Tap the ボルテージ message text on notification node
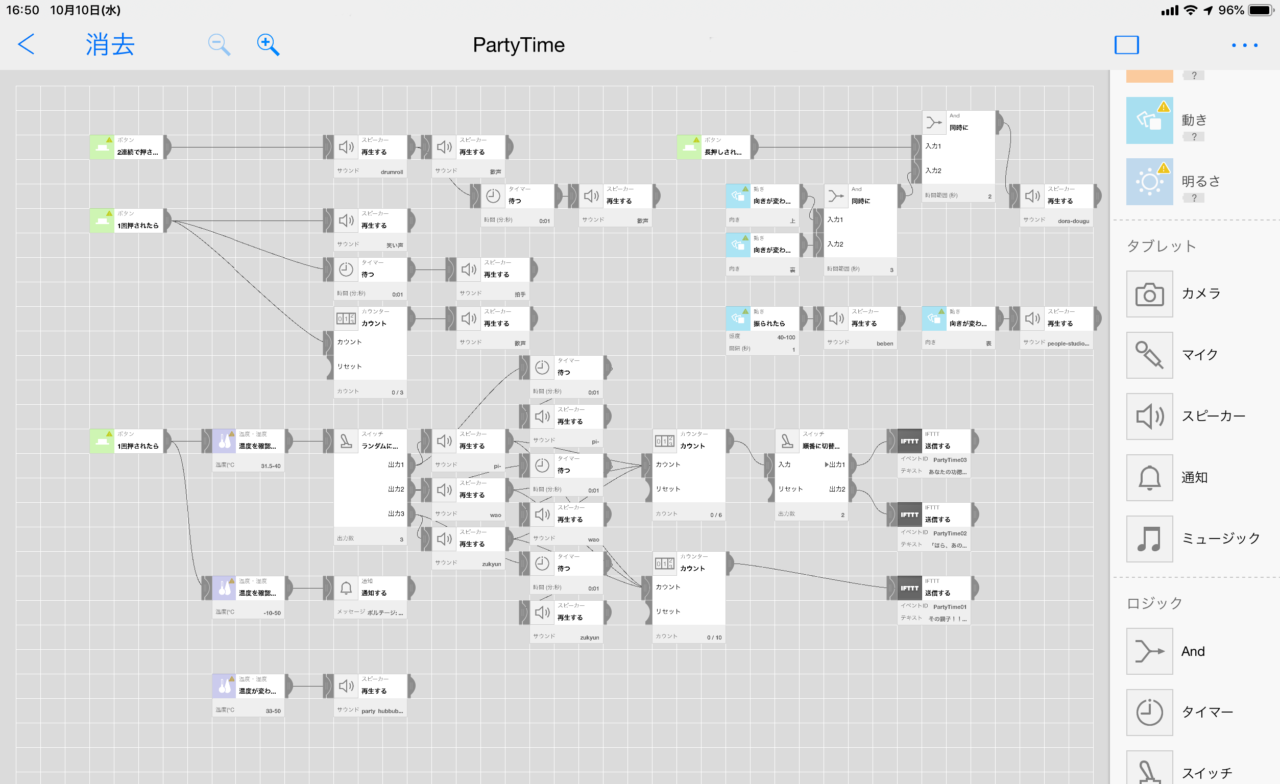Viewport: 1280px width, 784px height. coord(385,611)
